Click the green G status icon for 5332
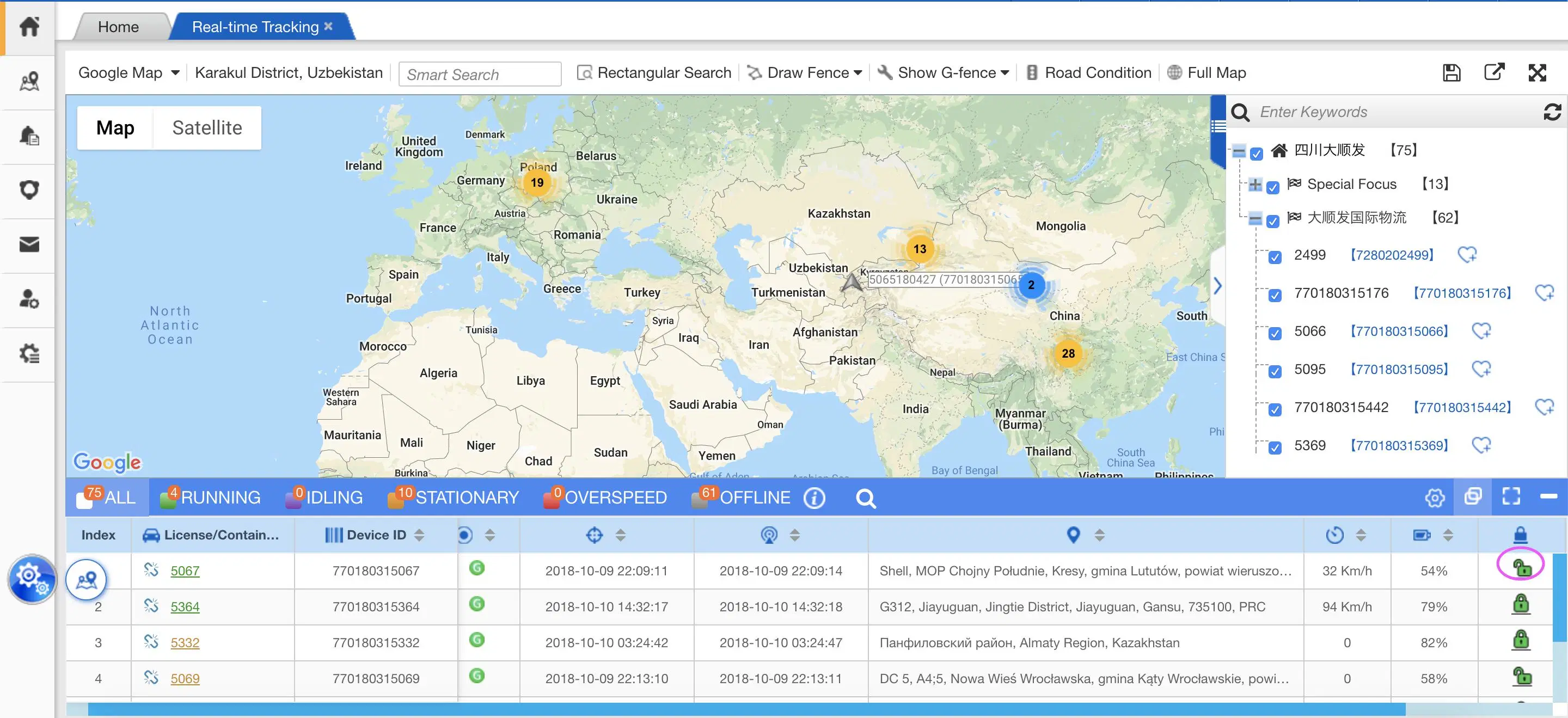 click(476, 640)
